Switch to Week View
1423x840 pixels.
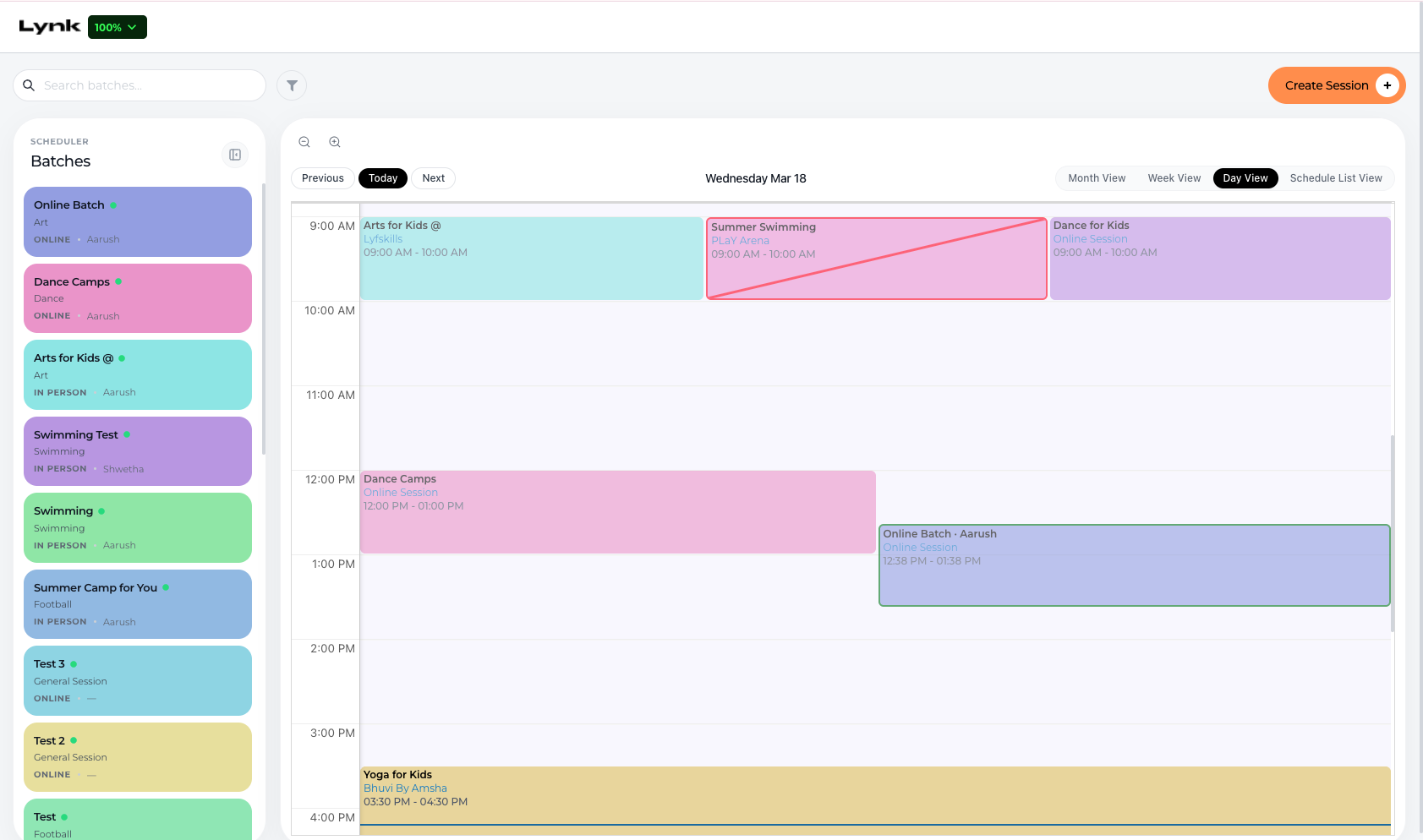(1174, 178)
